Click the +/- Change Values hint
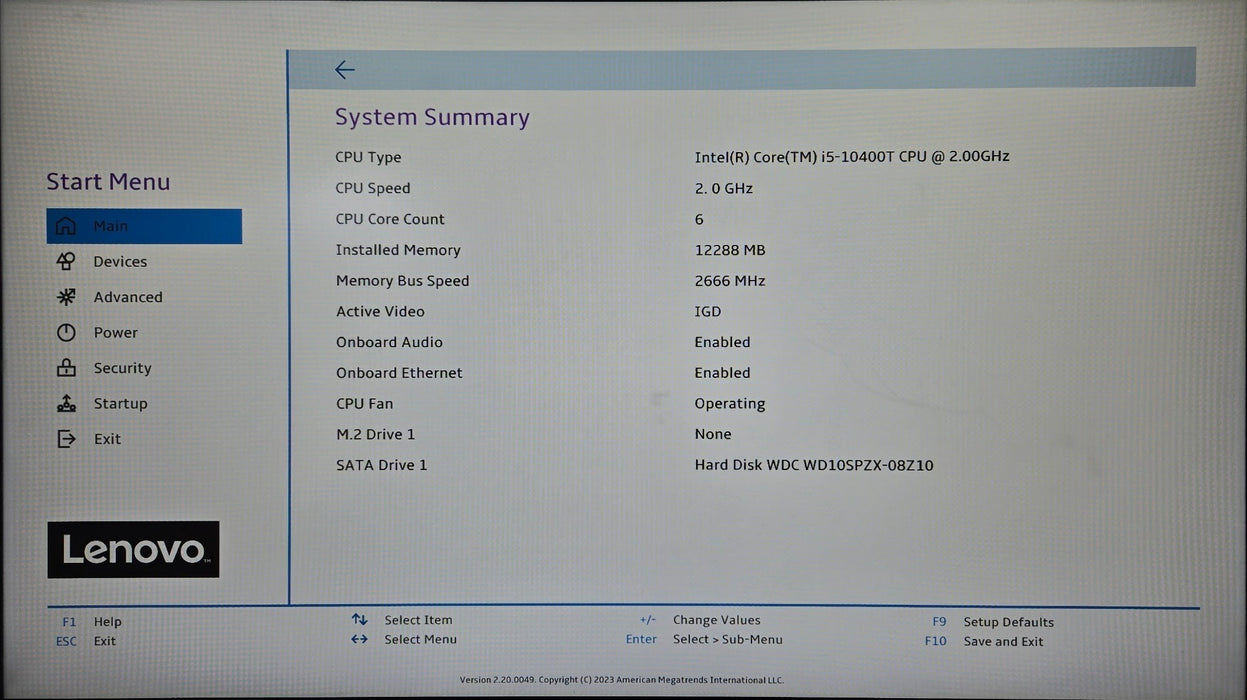Viewport: 1247px width, 700px height. tap(700, 620)
